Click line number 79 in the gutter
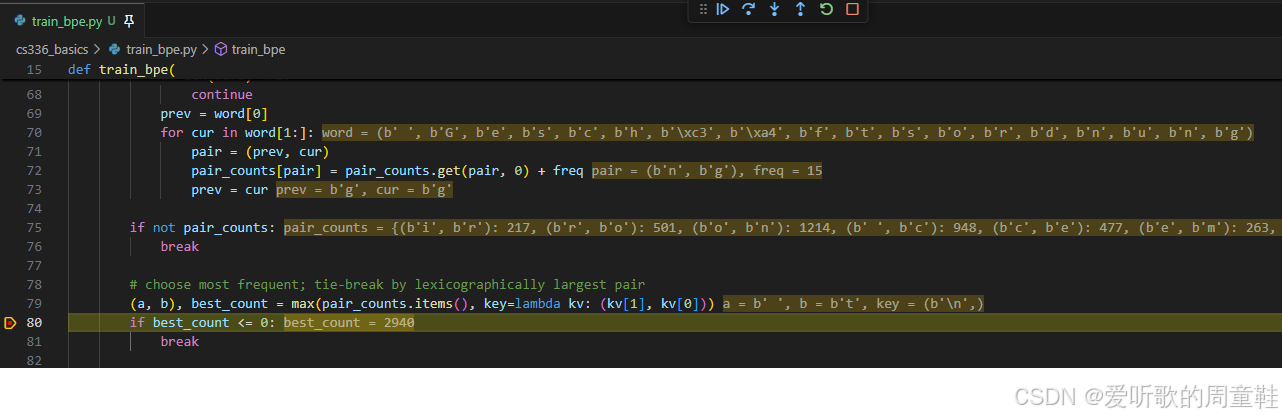 [34, 304]
